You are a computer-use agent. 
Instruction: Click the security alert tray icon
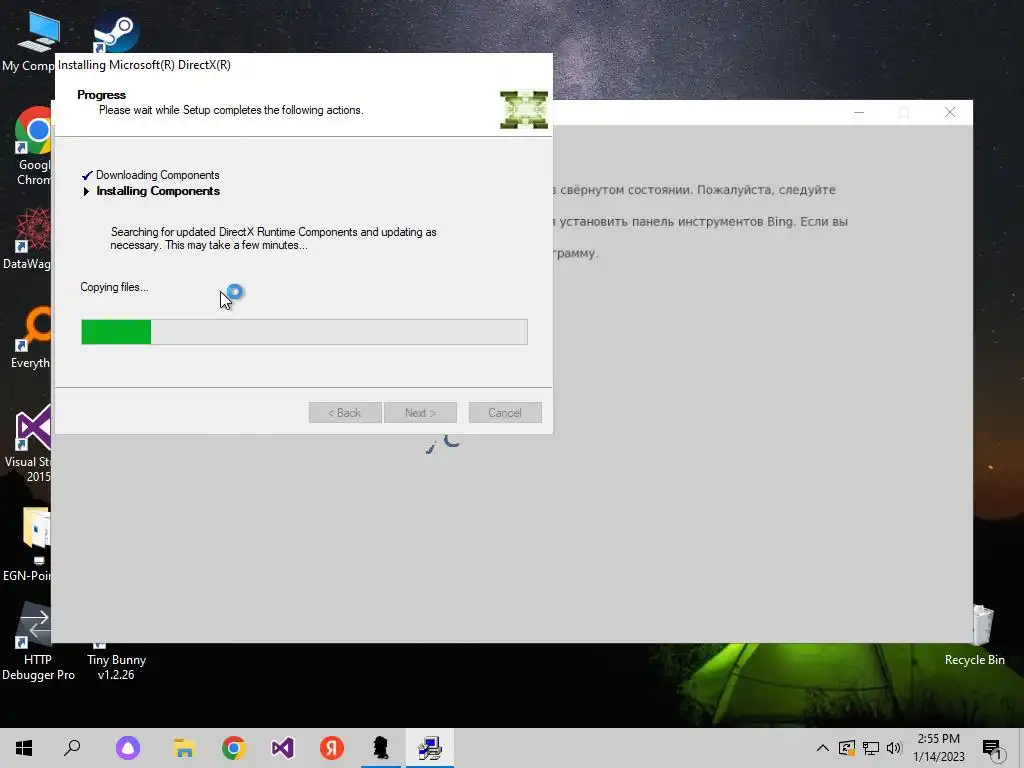[x=847, y=748]
